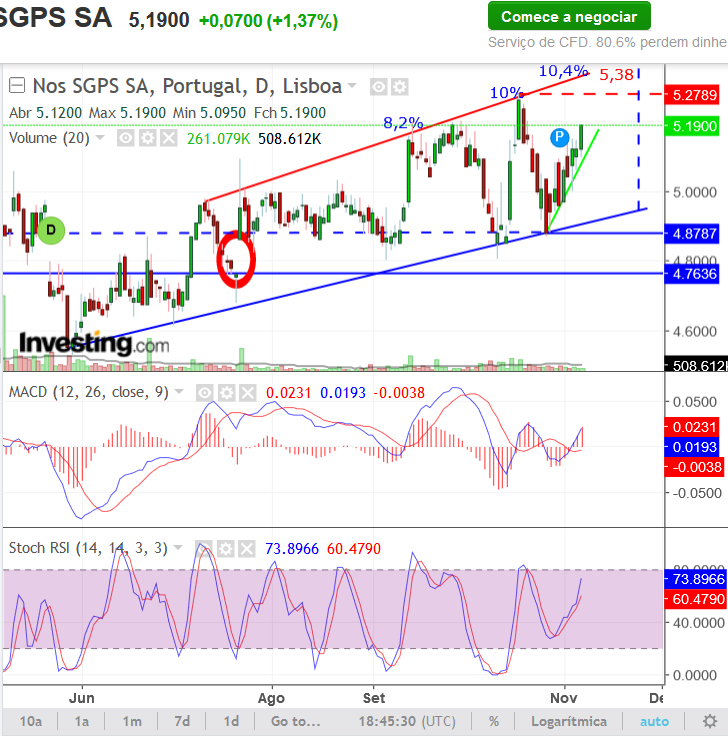Click the 18:45:30 (UTC) timezone clock
Image resolution: width=728 pixels, height=736 pixels.
[x=407, y=721]
